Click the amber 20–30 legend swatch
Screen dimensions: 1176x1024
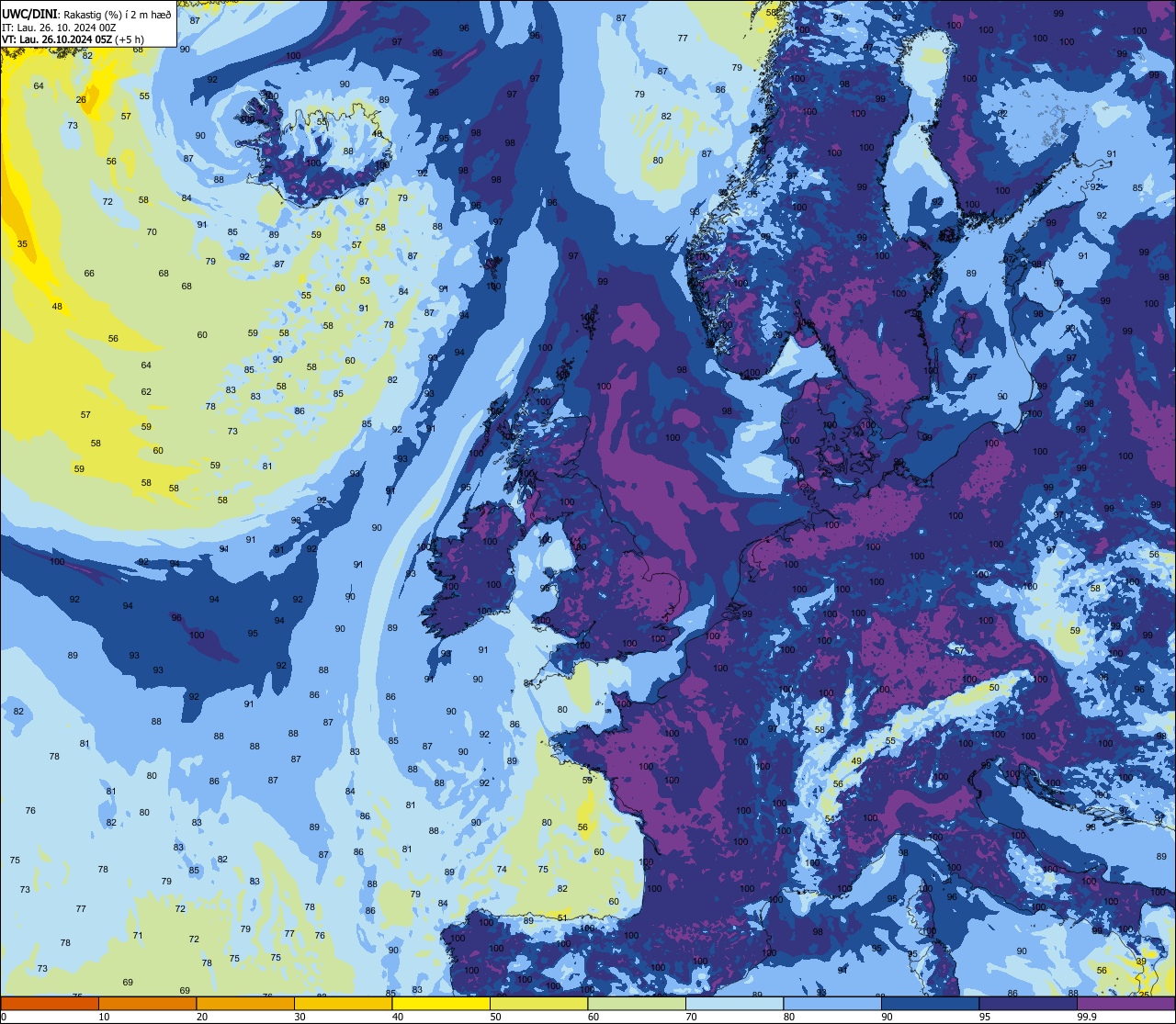245,1003
